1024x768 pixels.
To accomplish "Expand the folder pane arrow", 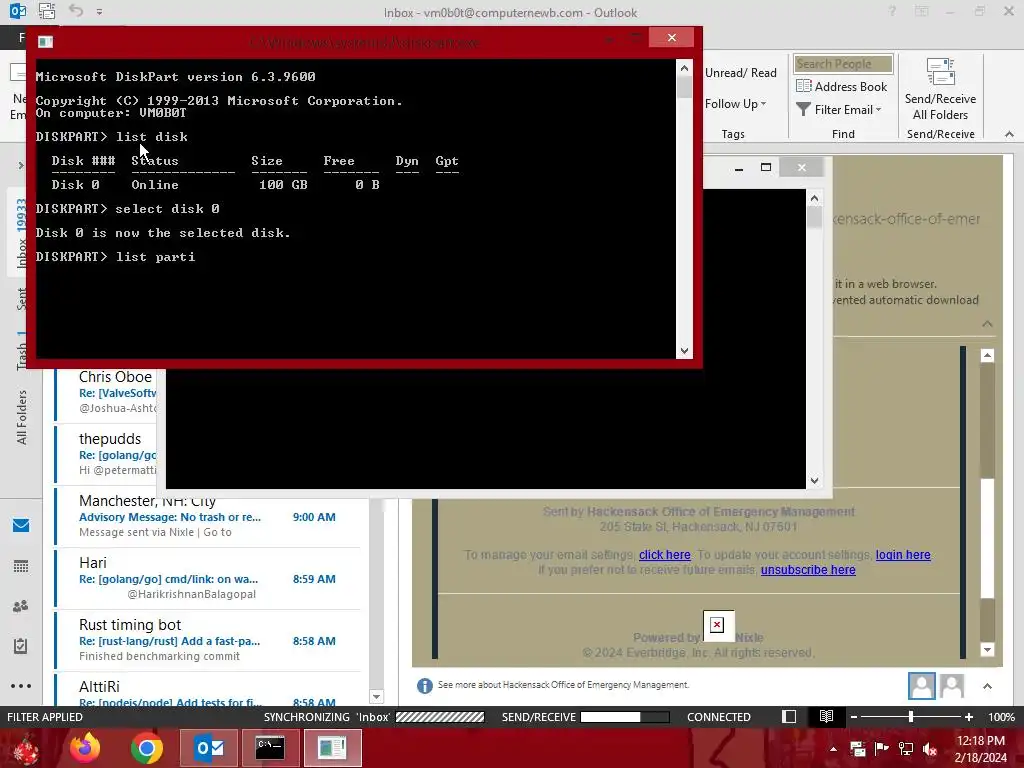I will click(21, 165).
